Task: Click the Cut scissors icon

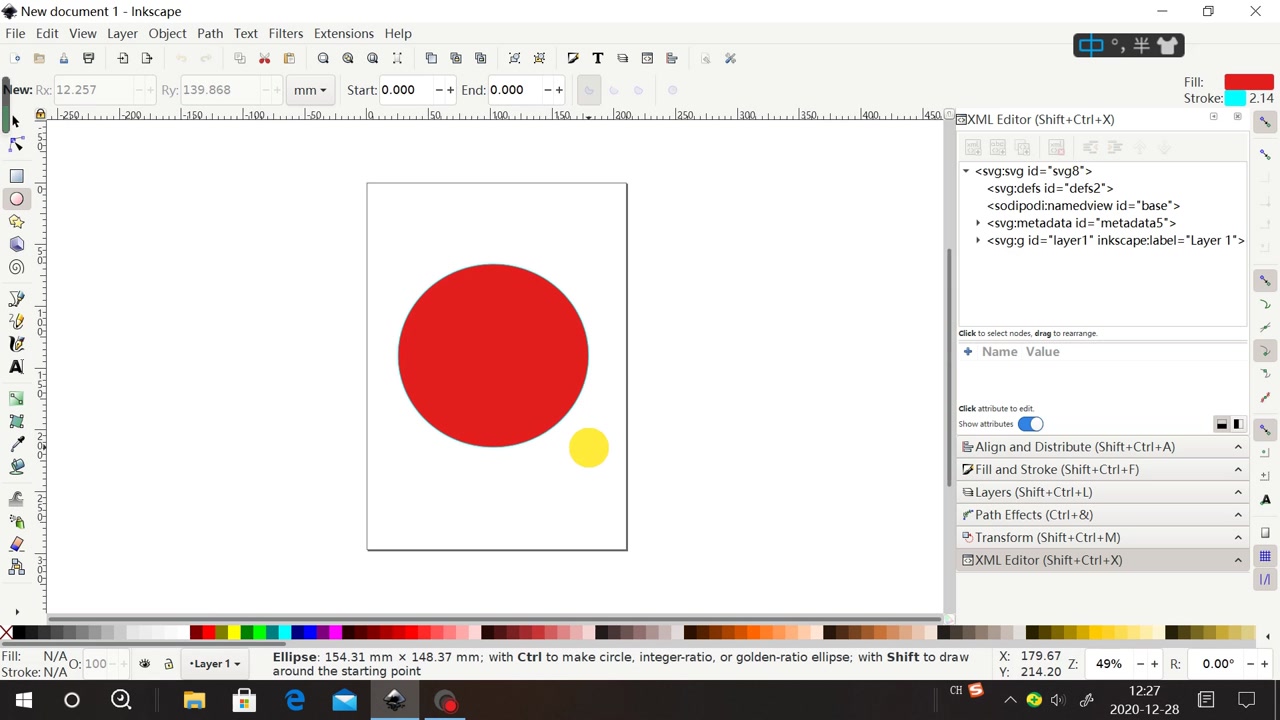Action: point(264,59)
